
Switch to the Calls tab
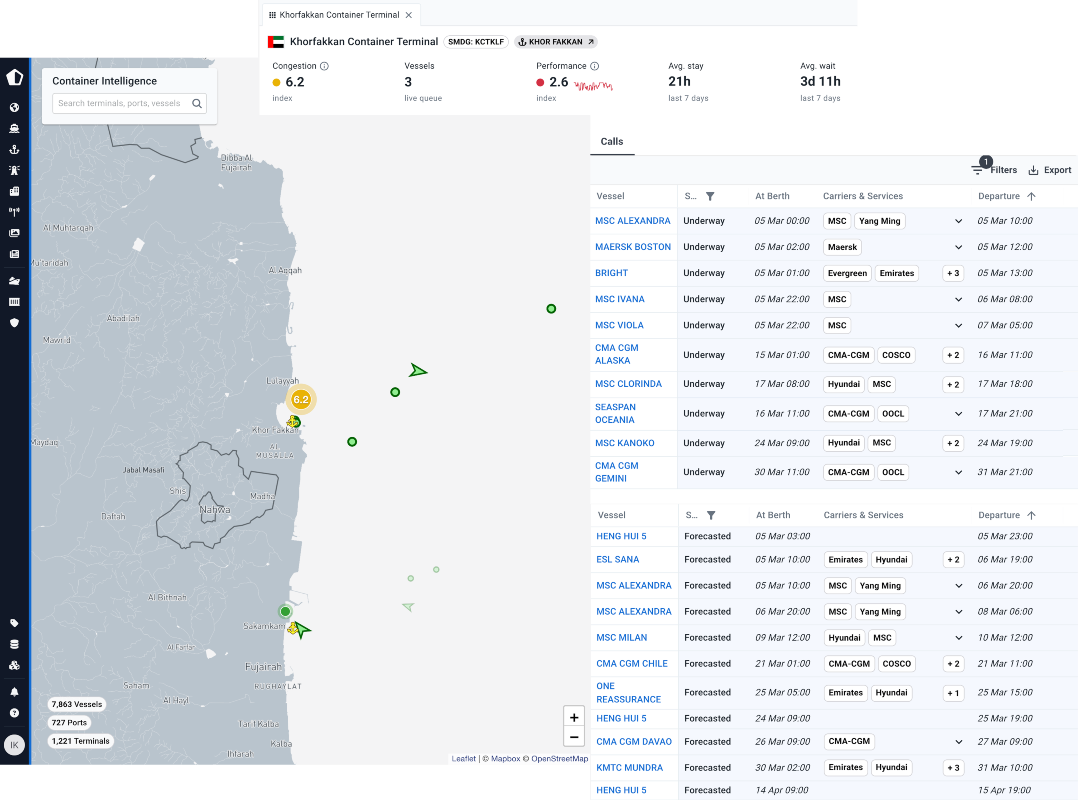click(612, 142)
